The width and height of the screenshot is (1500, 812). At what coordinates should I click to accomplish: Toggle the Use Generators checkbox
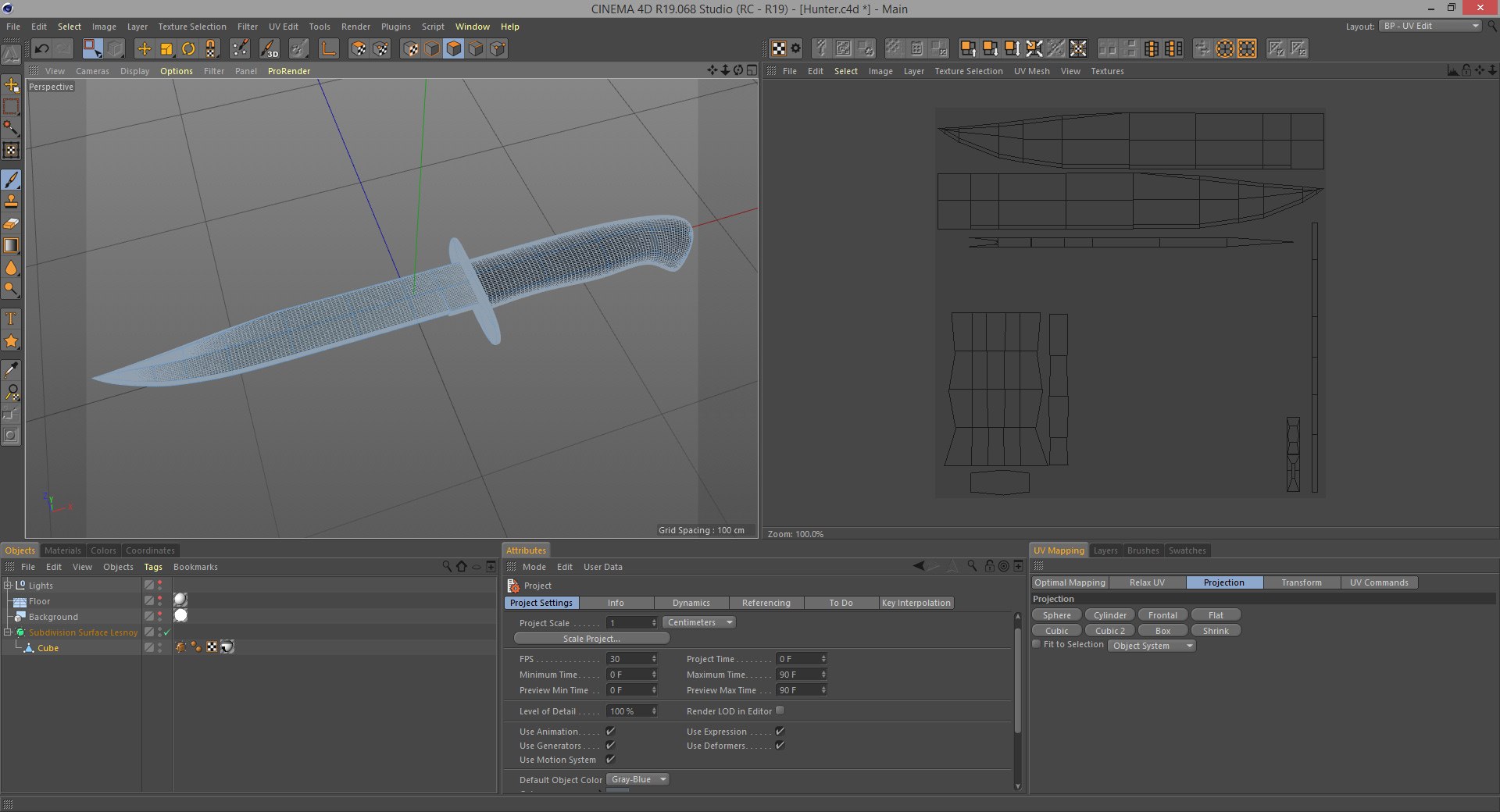(x=610, y=746)
